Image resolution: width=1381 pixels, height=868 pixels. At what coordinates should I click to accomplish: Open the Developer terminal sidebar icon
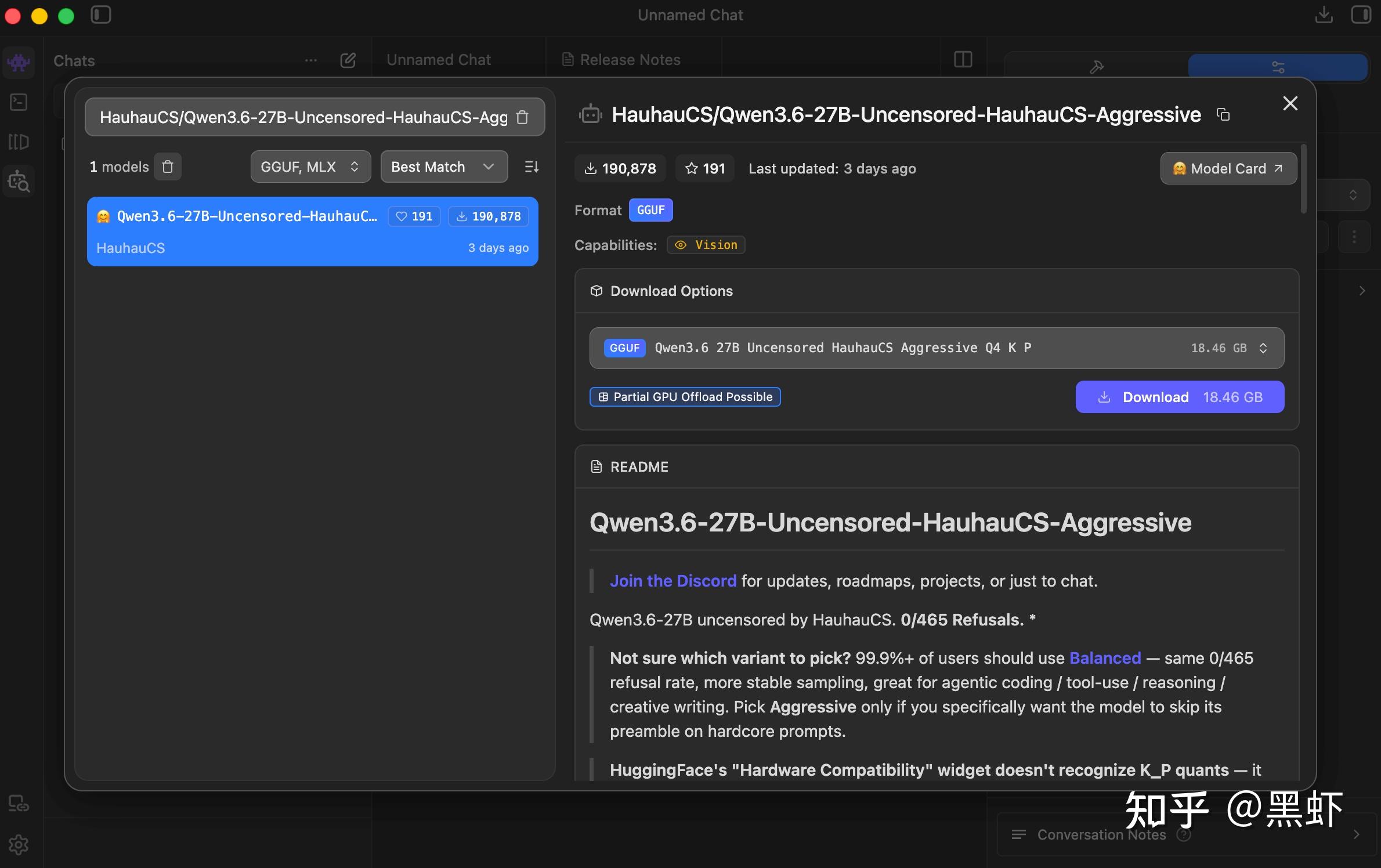(19, 103)
